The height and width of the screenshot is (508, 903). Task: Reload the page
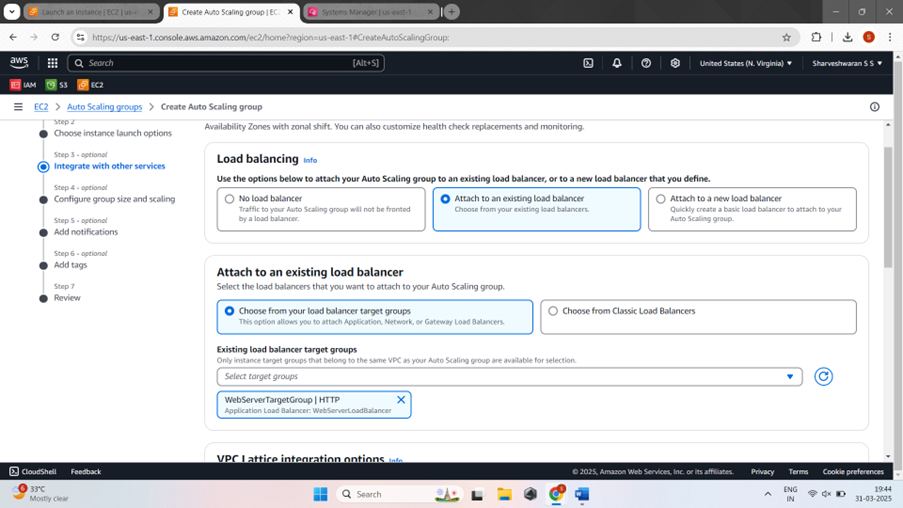[55, 37]
